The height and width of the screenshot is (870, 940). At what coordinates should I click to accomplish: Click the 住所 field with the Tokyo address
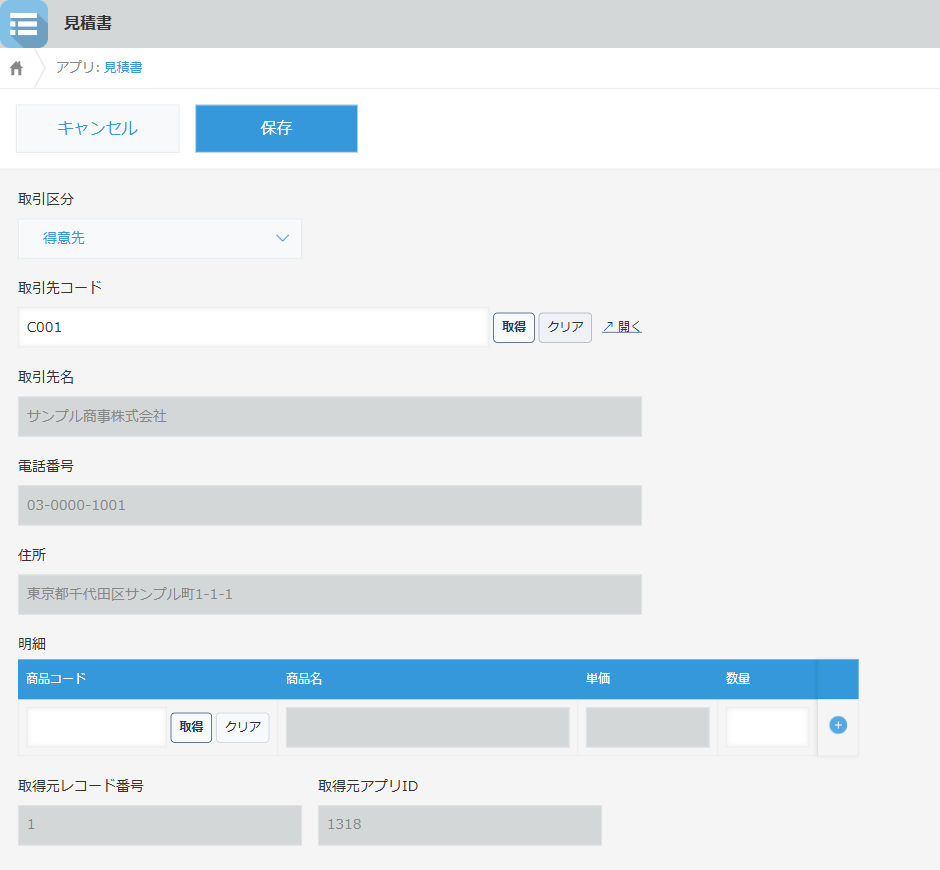330,594
